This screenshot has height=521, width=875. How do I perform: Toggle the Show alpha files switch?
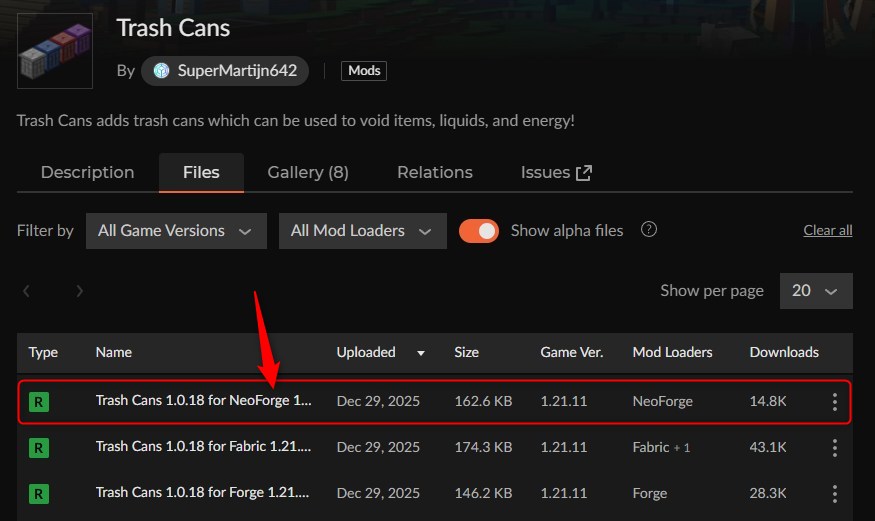pyautogui.click(x=479, y=231)
